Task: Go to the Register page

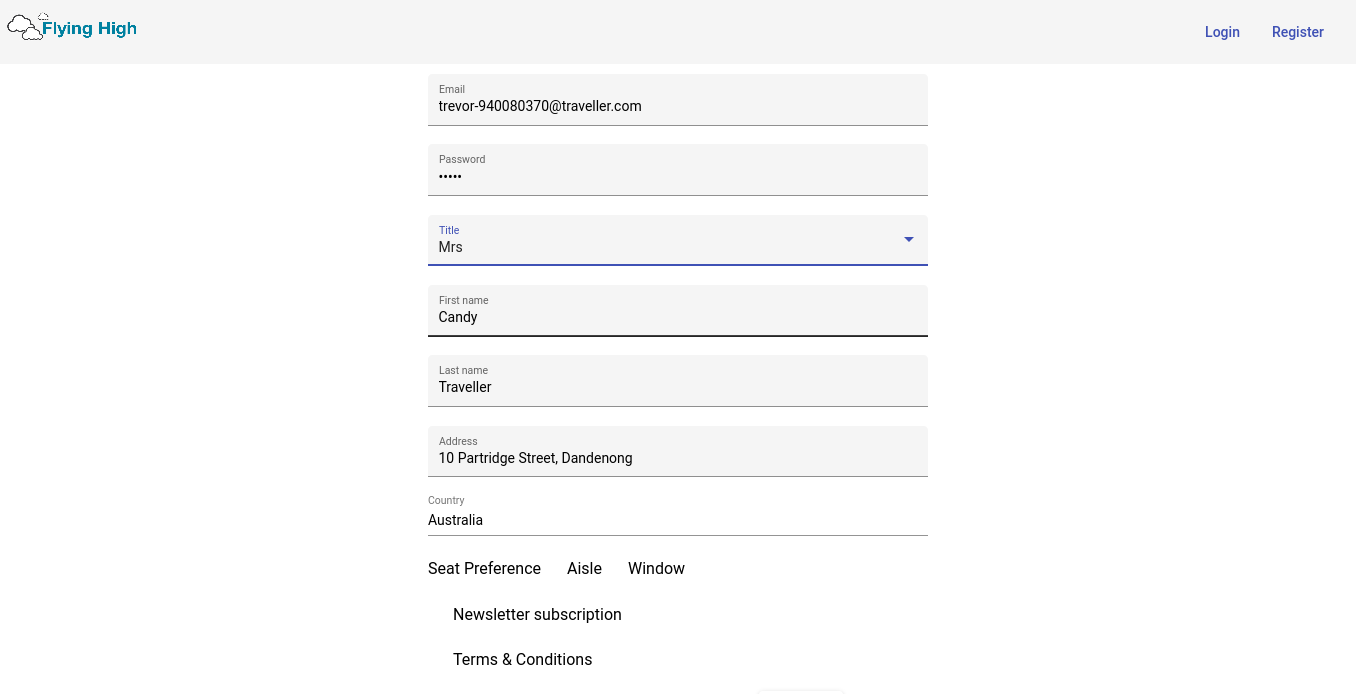Action: 1297,32
